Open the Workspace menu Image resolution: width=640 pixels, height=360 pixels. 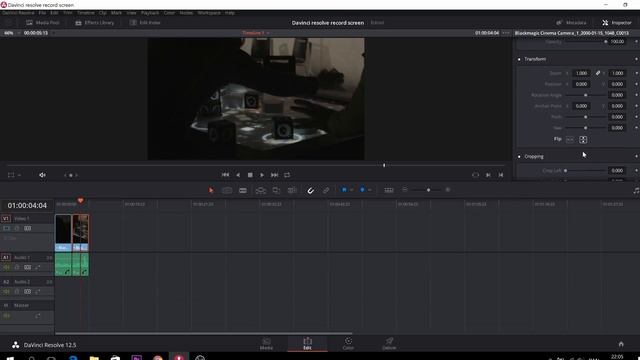click(x=209, y=13)
